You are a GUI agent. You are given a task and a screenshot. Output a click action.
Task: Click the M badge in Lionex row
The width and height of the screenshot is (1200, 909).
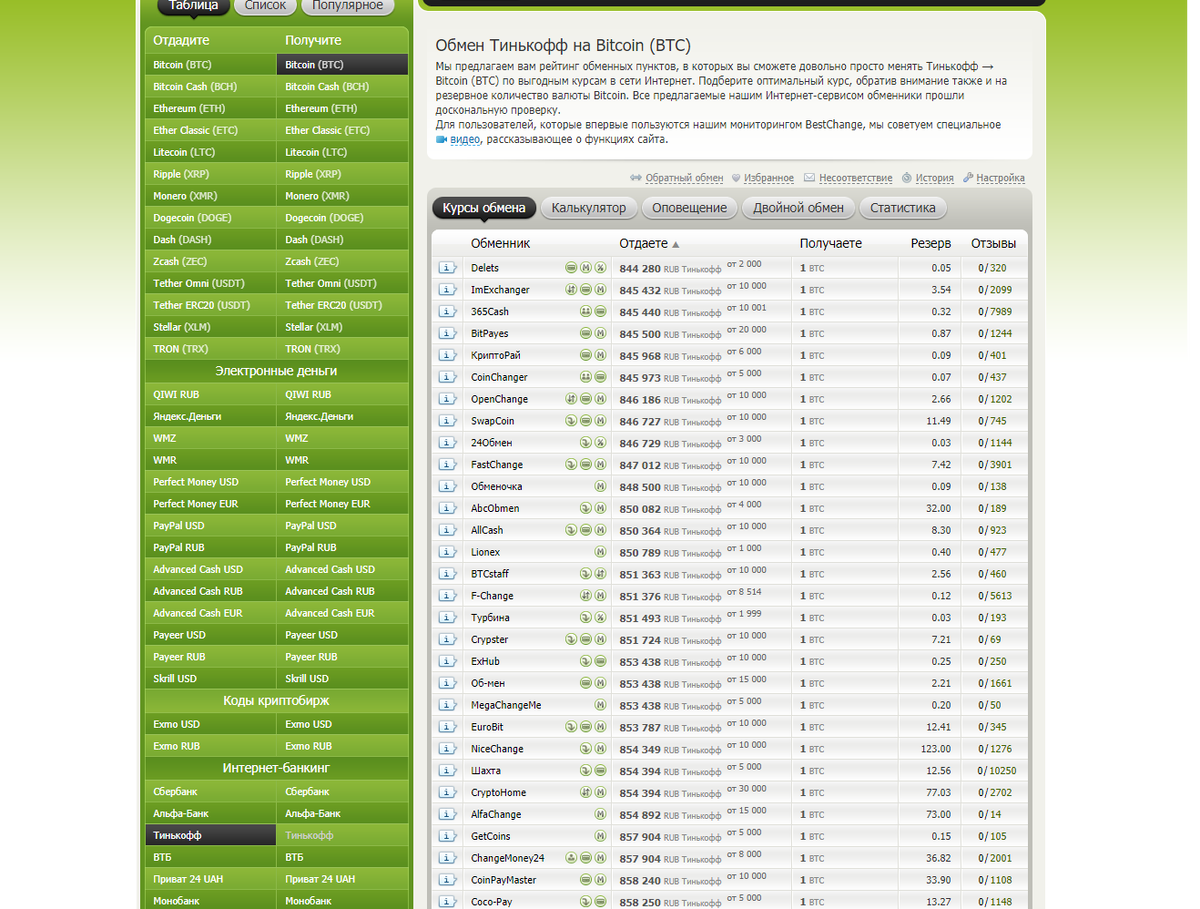[x=601, y=552]
